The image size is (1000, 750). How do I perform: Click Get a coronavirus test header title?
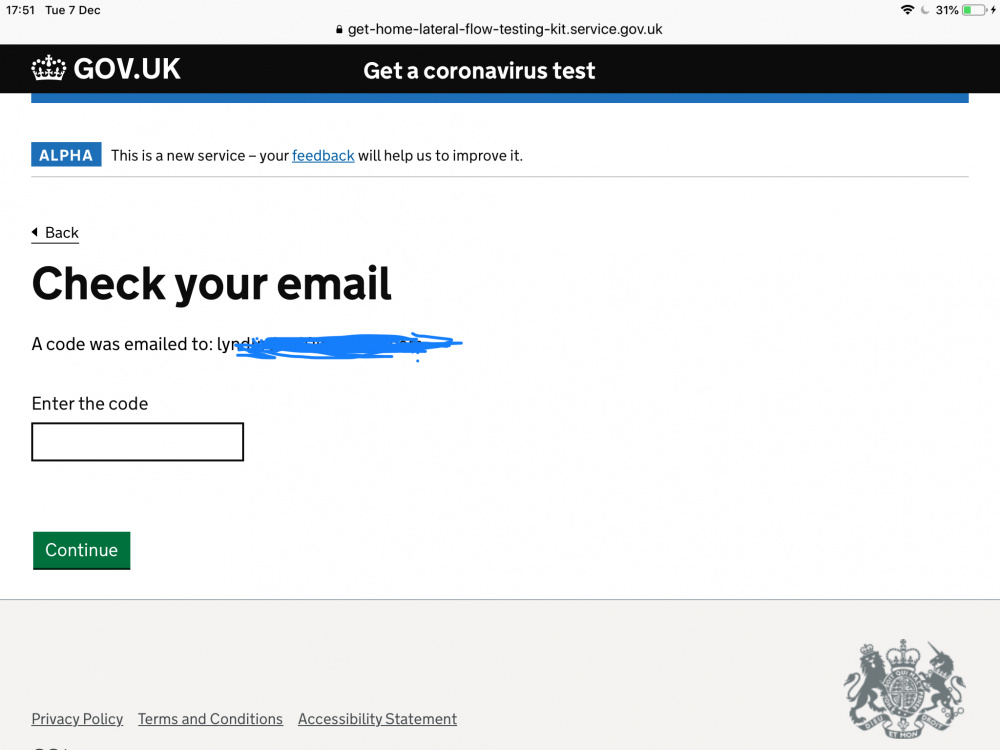[479, 70]
